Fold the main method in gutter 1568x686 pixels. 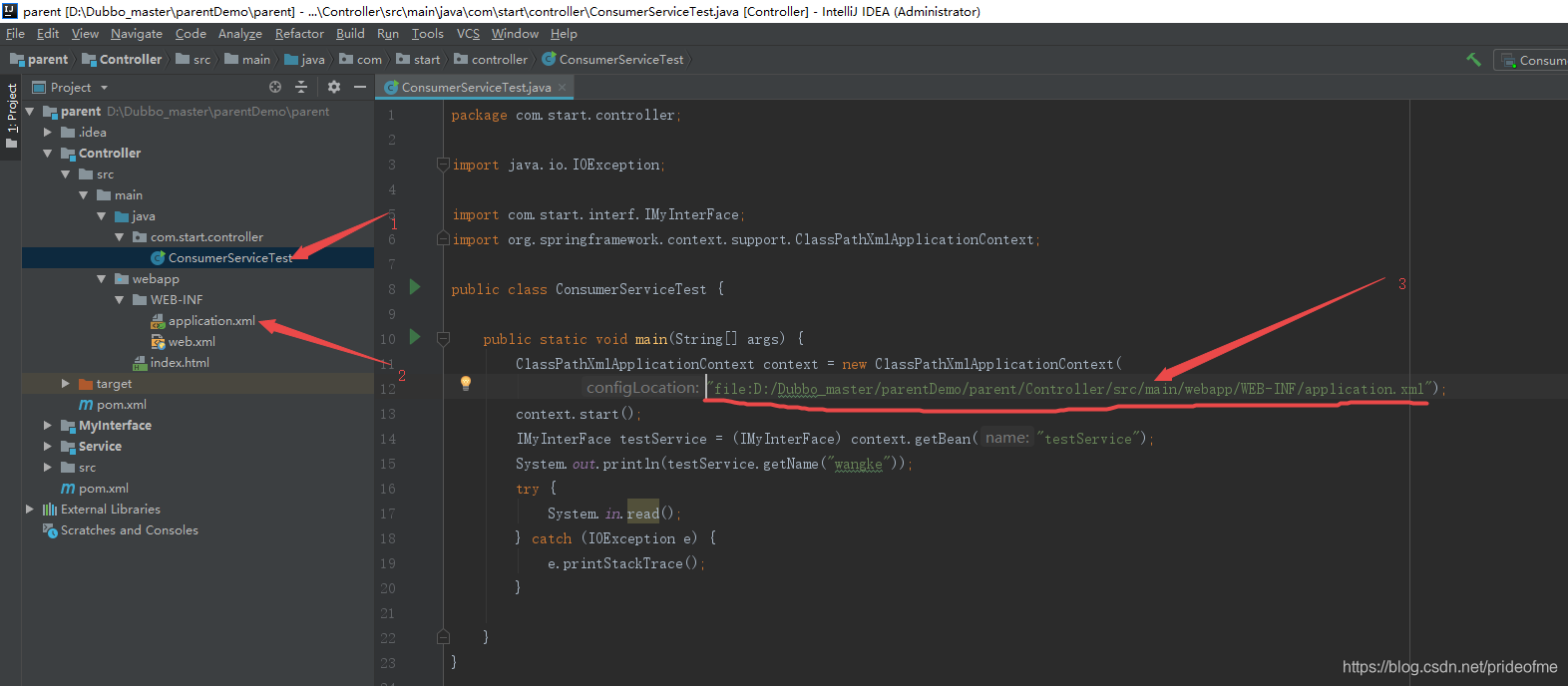[x=443, y=339]
